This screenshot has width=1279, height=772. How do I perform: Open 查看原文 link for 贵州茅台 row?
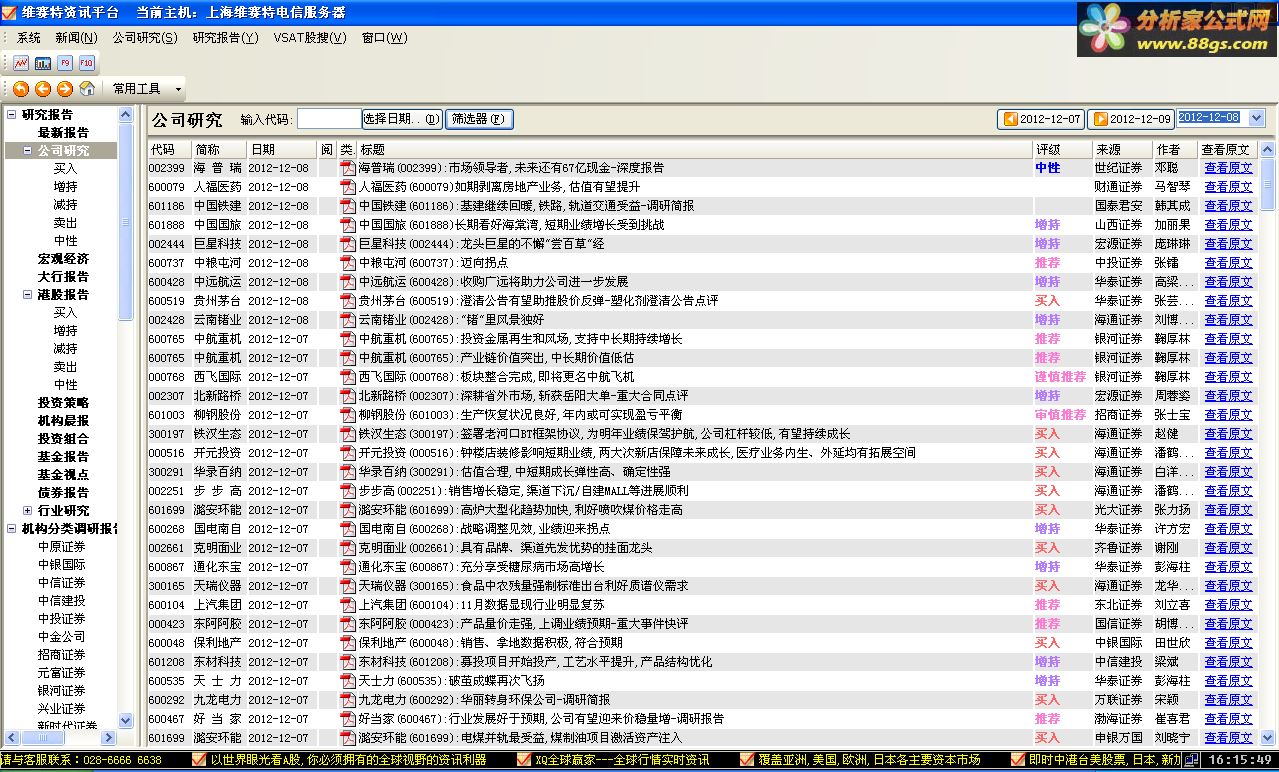[1228, 301]
